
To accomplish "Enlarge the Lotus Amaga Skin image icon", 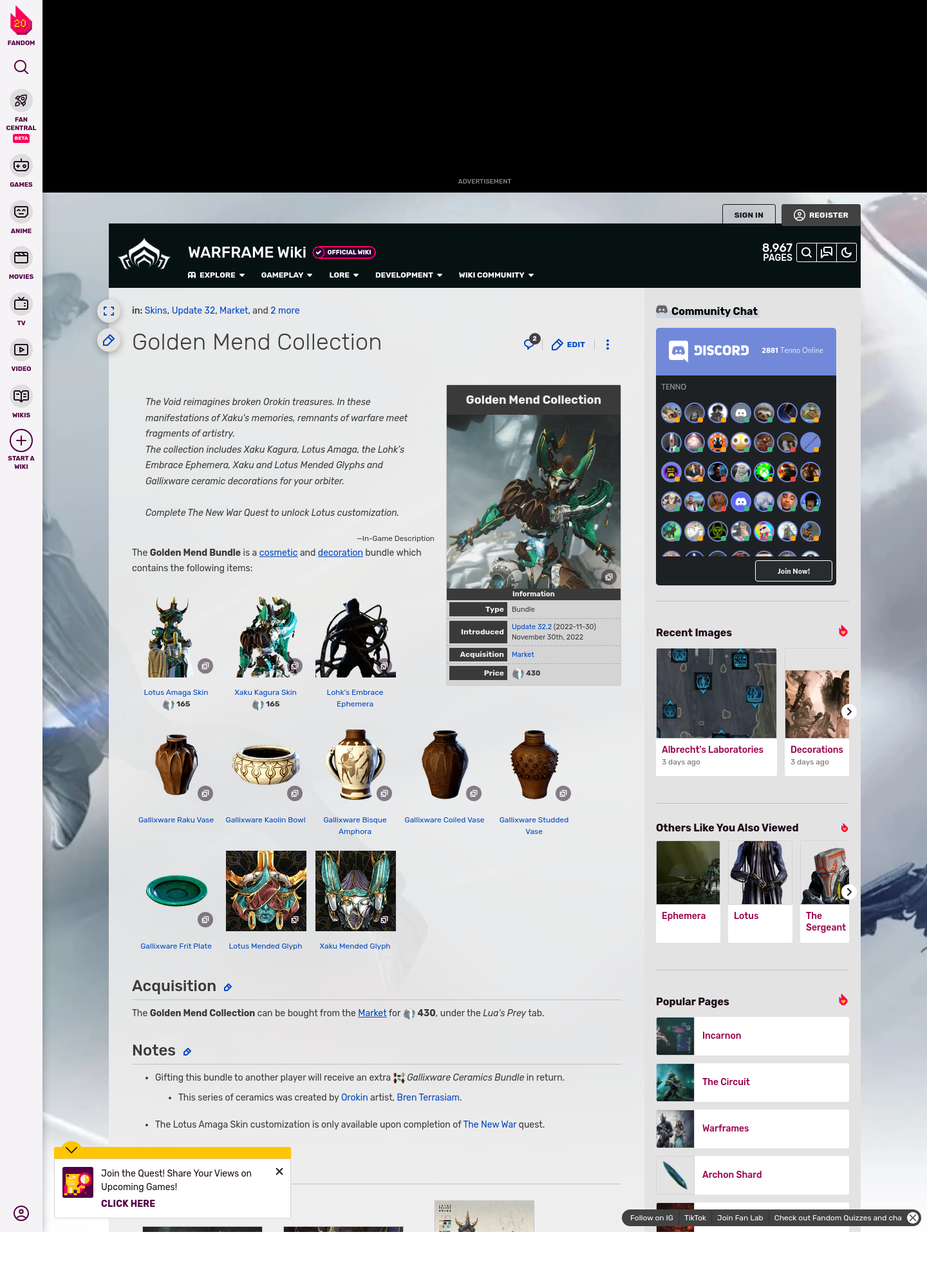I will point(205,666).
